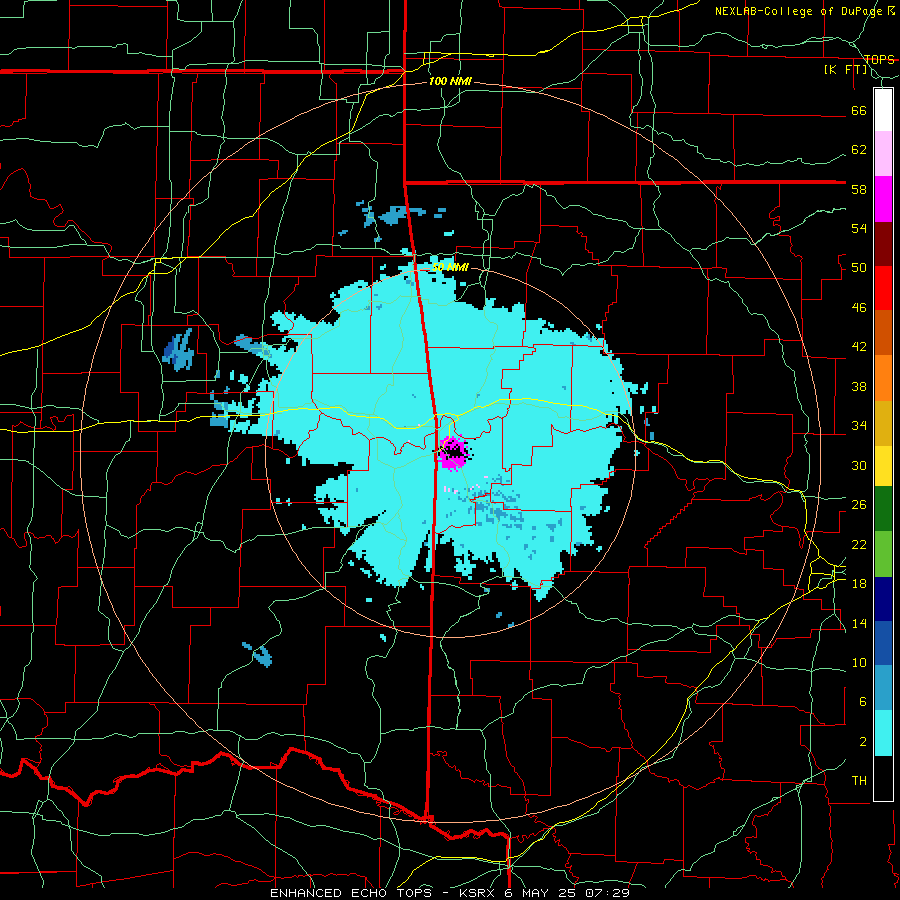Screen dimensions: 900x900
Task: Click the light orange legend swatch
Action: coord(883,378)
